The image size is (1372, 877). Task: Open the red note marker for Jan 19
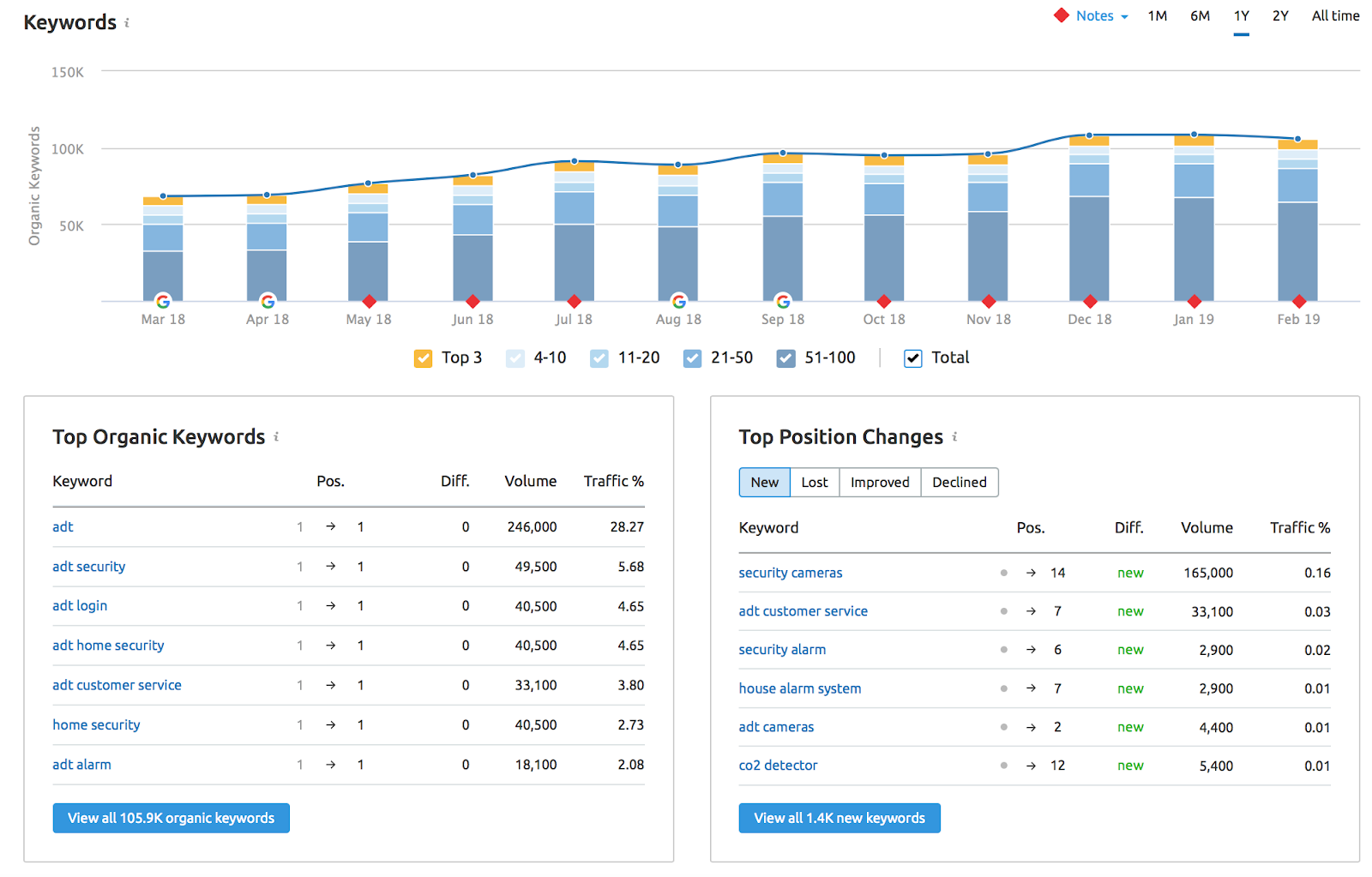coord(1194,301)
